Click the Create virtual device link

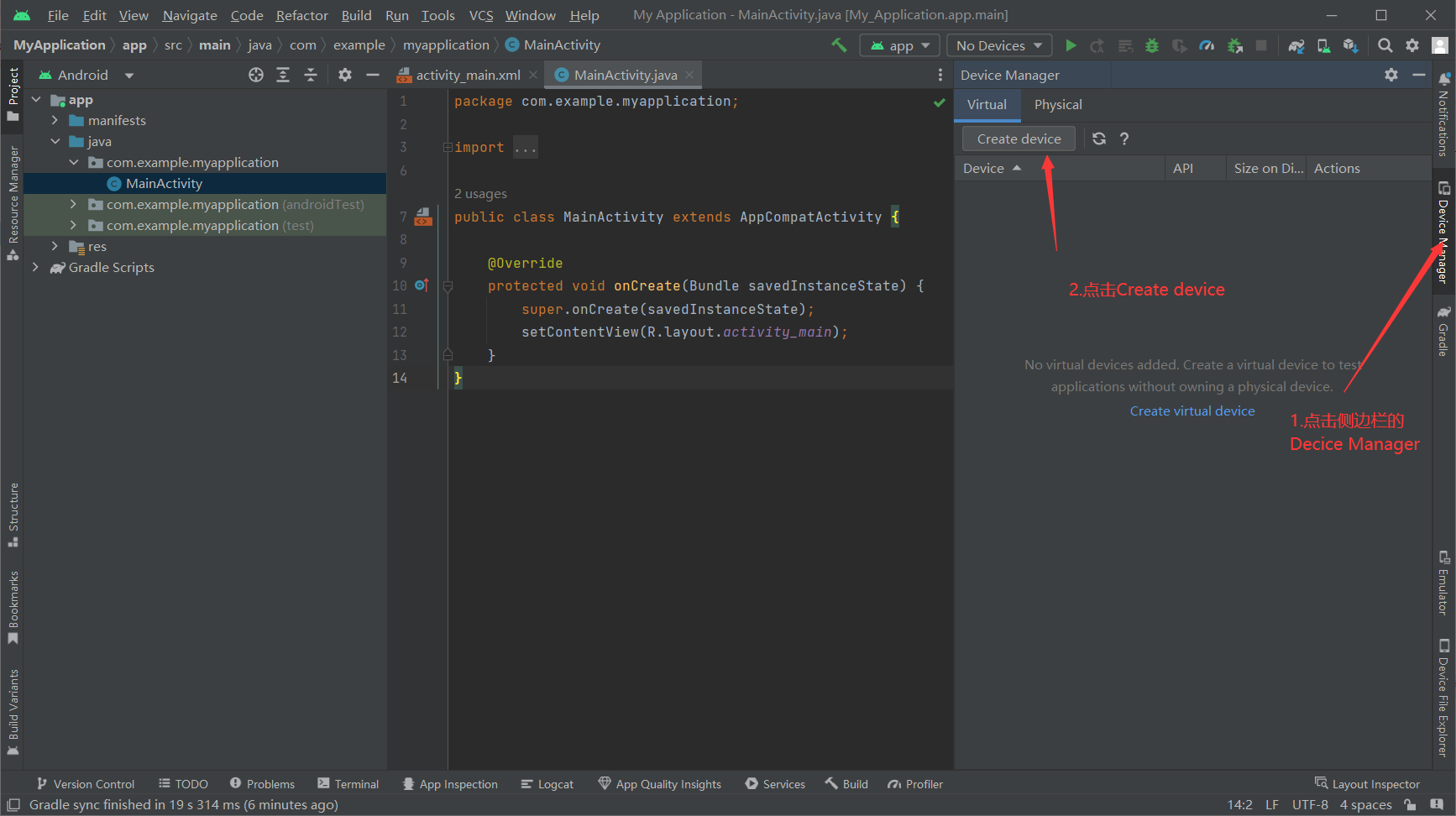point(1192,411)
